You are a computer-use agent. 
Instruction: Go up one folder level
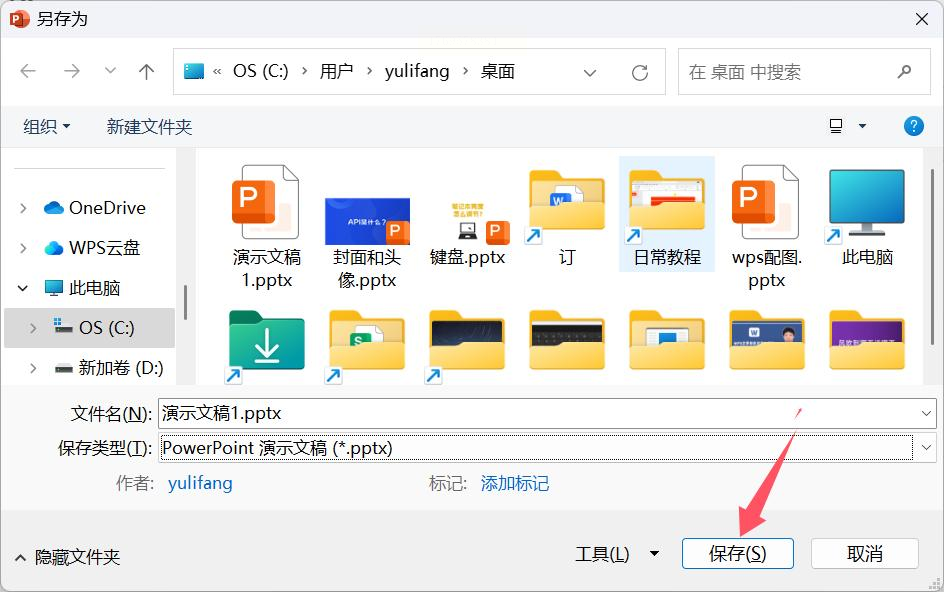point(146,72)
